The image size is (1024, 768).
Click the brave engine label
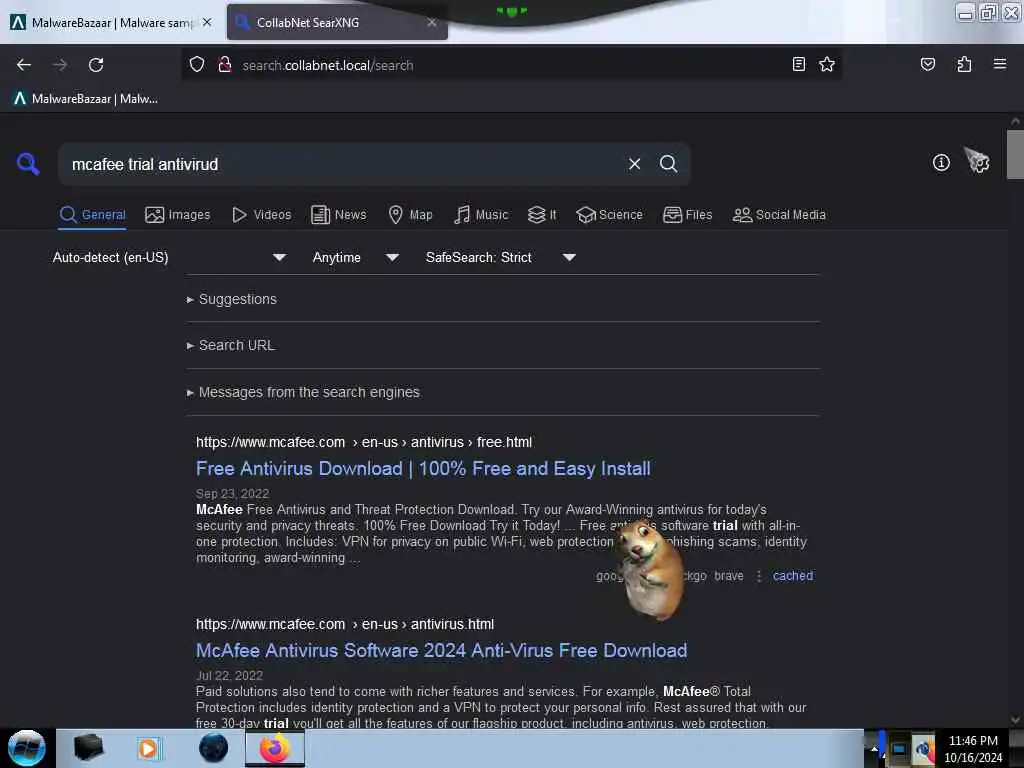(729, 576)
